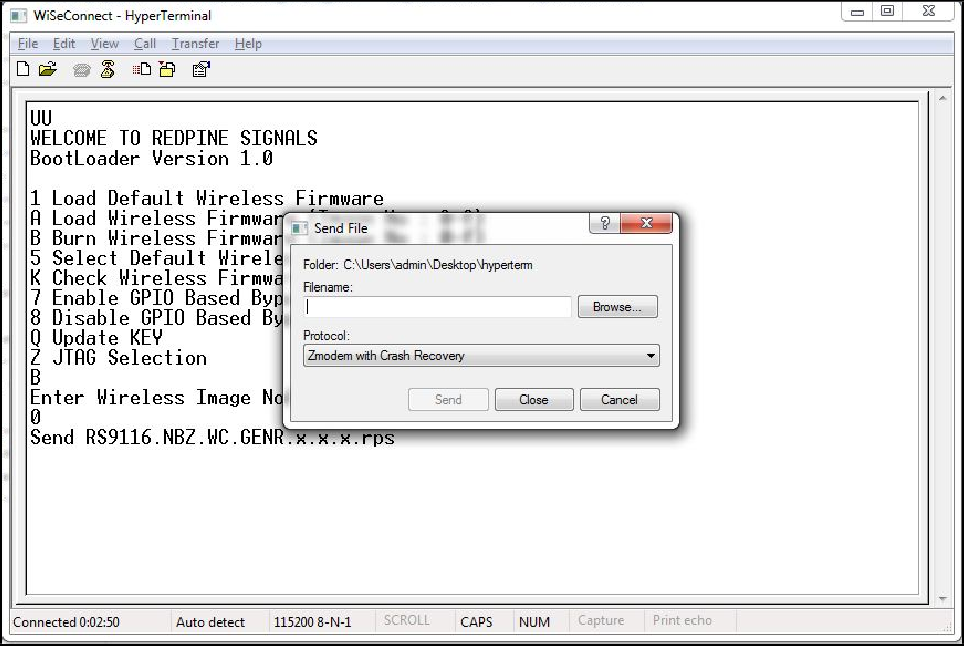Screen dimensions: 964x646
Task: Select Zmodem with Crash Recovery protocol
Action: (x=480, y=355)
